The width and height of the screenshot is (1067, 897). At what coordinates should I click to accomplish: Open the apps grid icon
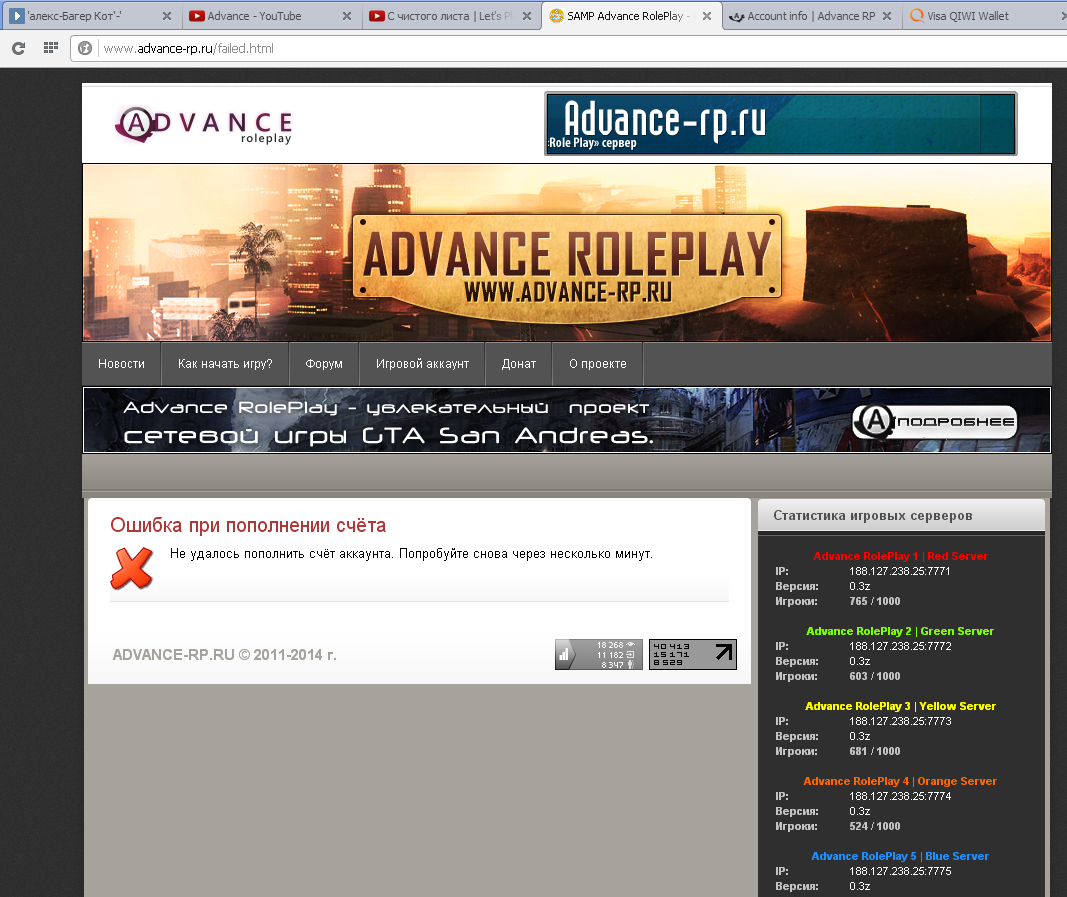(x=50, y=48)
